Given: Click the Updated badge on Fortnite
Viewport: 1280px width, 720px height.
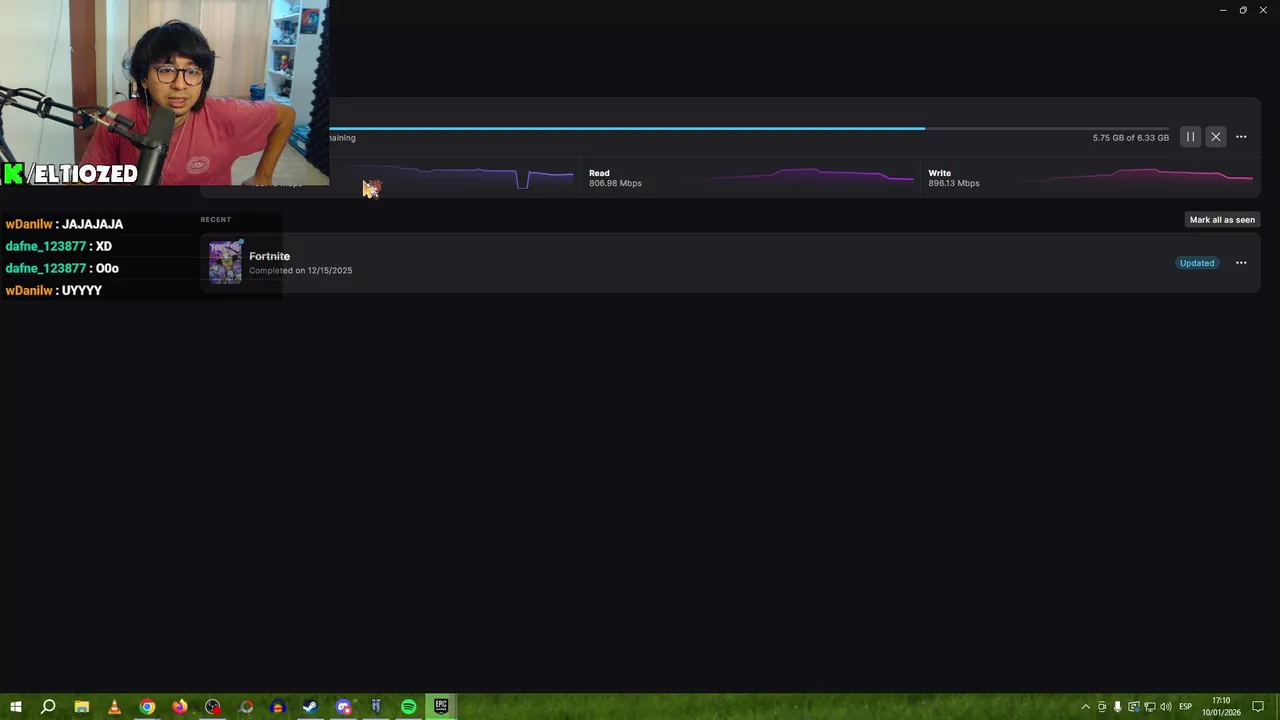Looking at the screenshot, I should coord(1197,263).
